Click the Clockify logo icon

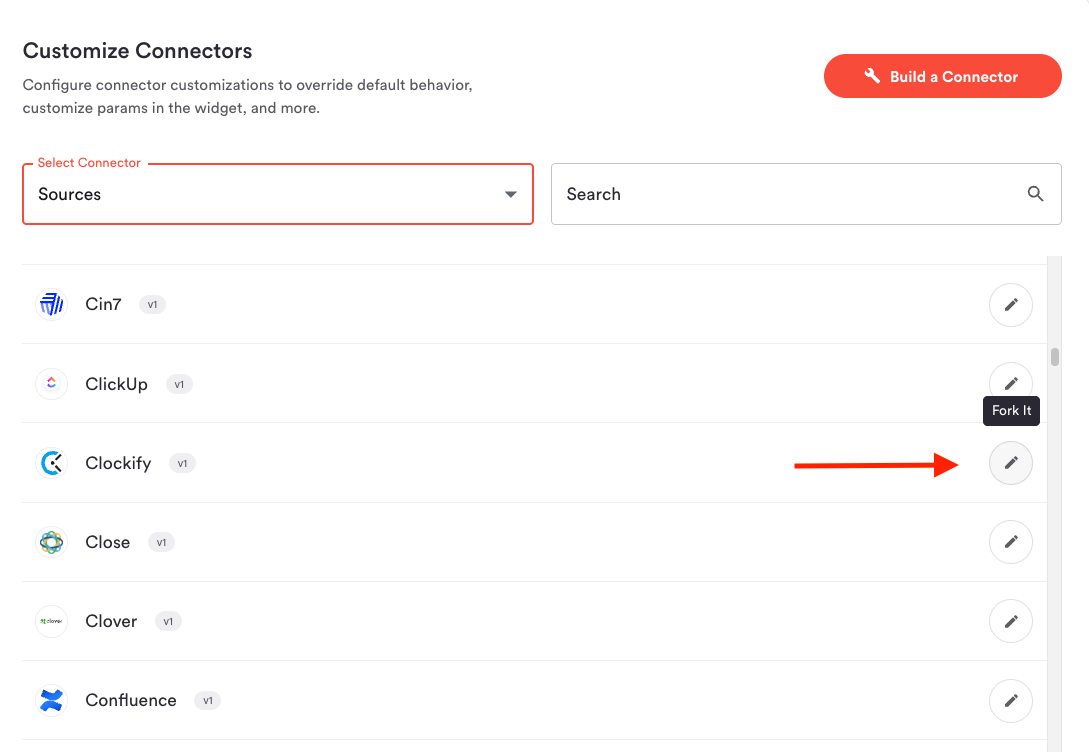(51, 462)
